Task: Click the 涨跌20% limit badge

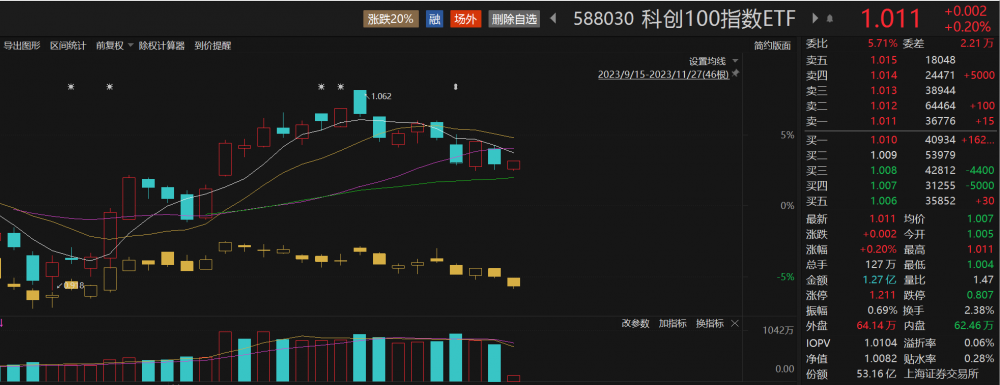Action: click(x=390, y=19)
